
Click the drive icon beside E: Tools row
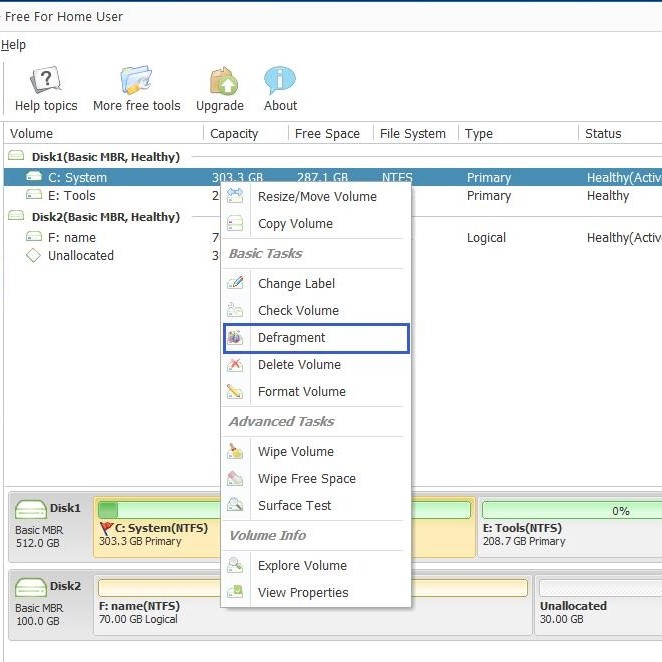click(34, 195)
